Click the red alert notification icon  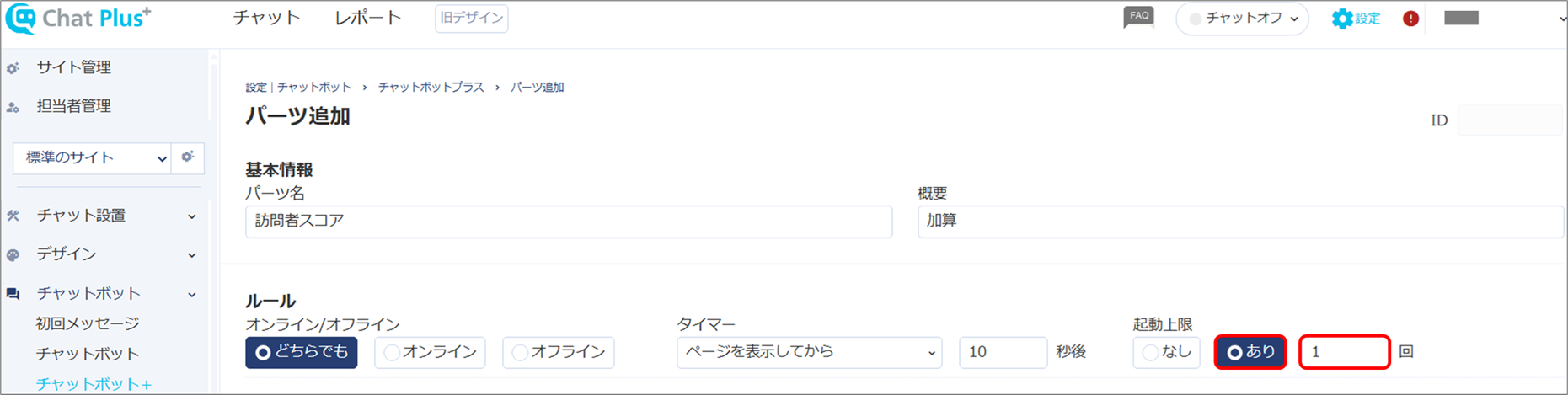point(1410,19)
